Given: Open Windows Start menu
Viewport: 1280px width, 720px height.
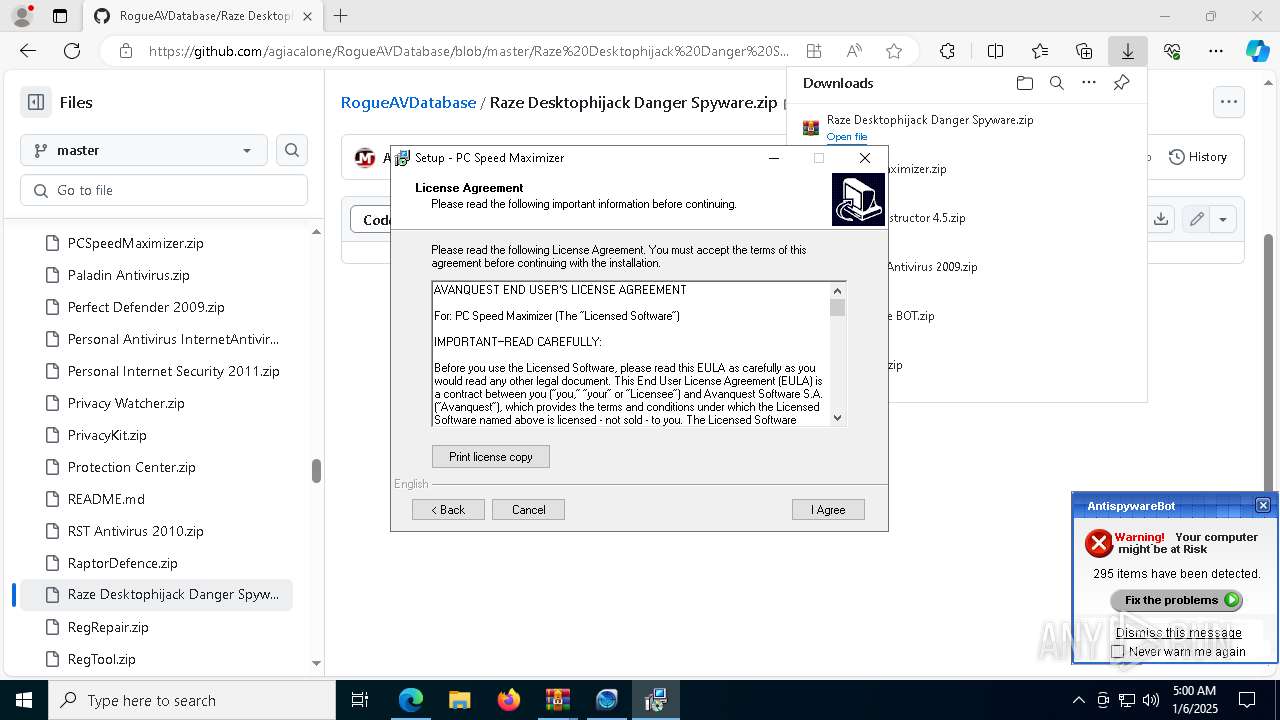Looking at the screenshot, I should pos(24,700).
